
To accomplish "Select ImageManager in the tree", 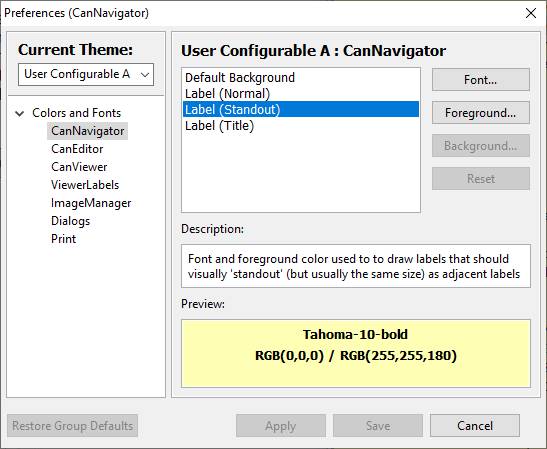I will coord(91,203).
